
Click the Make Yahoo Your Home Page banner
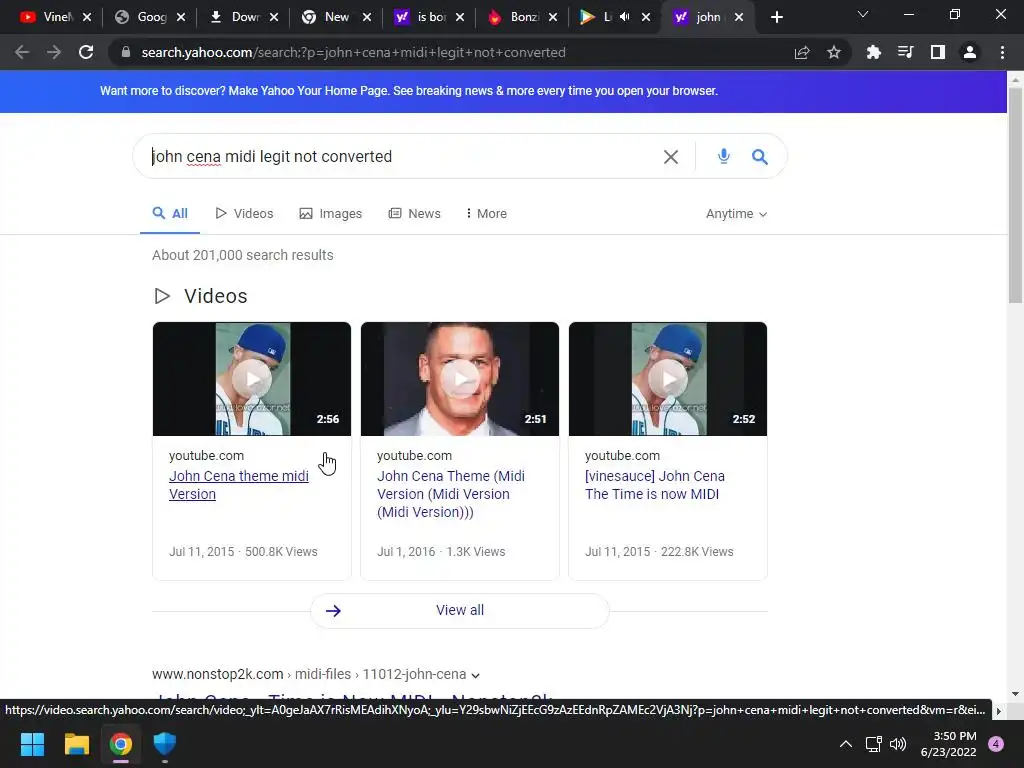pos(409,91)
